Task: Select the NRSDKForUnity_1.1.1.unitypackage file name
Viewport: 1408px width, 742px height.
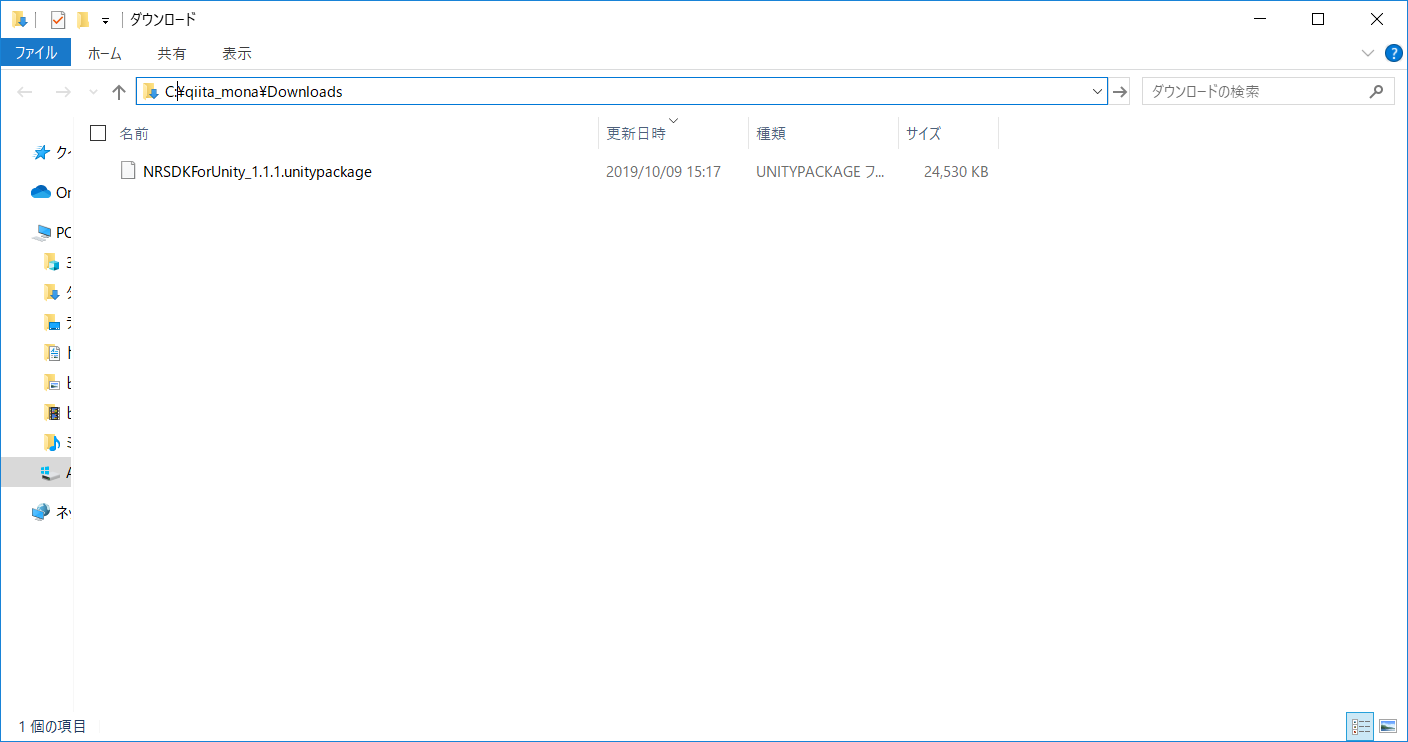Action: [257, 172]
